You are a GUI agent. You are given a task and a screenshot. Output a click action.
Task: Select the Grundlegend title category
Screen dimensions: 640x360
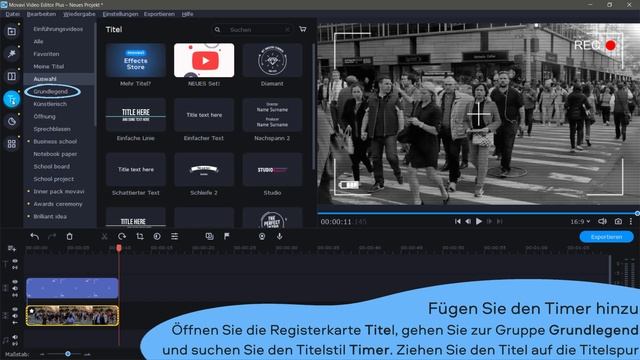51,91
